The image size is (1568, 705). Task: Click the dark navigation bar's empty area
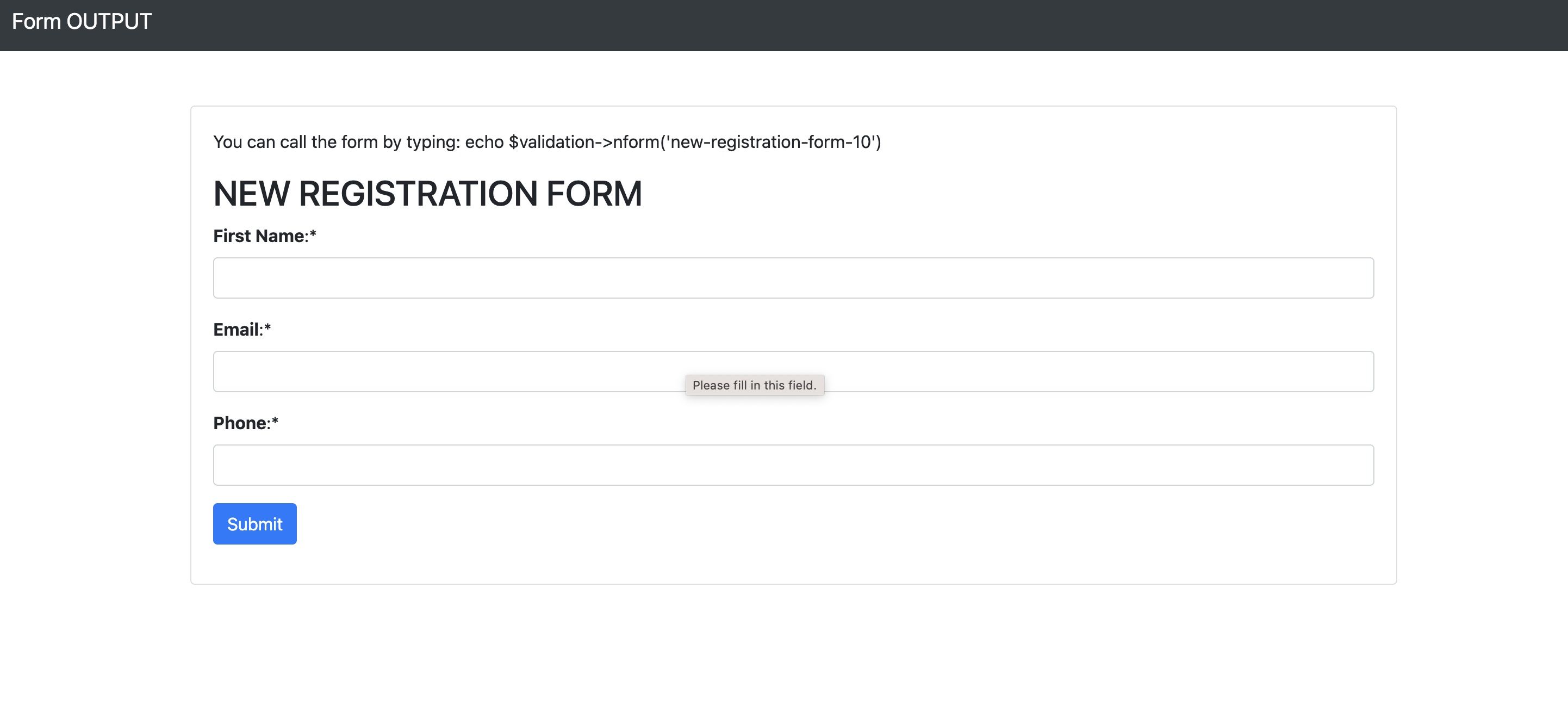coord(852,24)
